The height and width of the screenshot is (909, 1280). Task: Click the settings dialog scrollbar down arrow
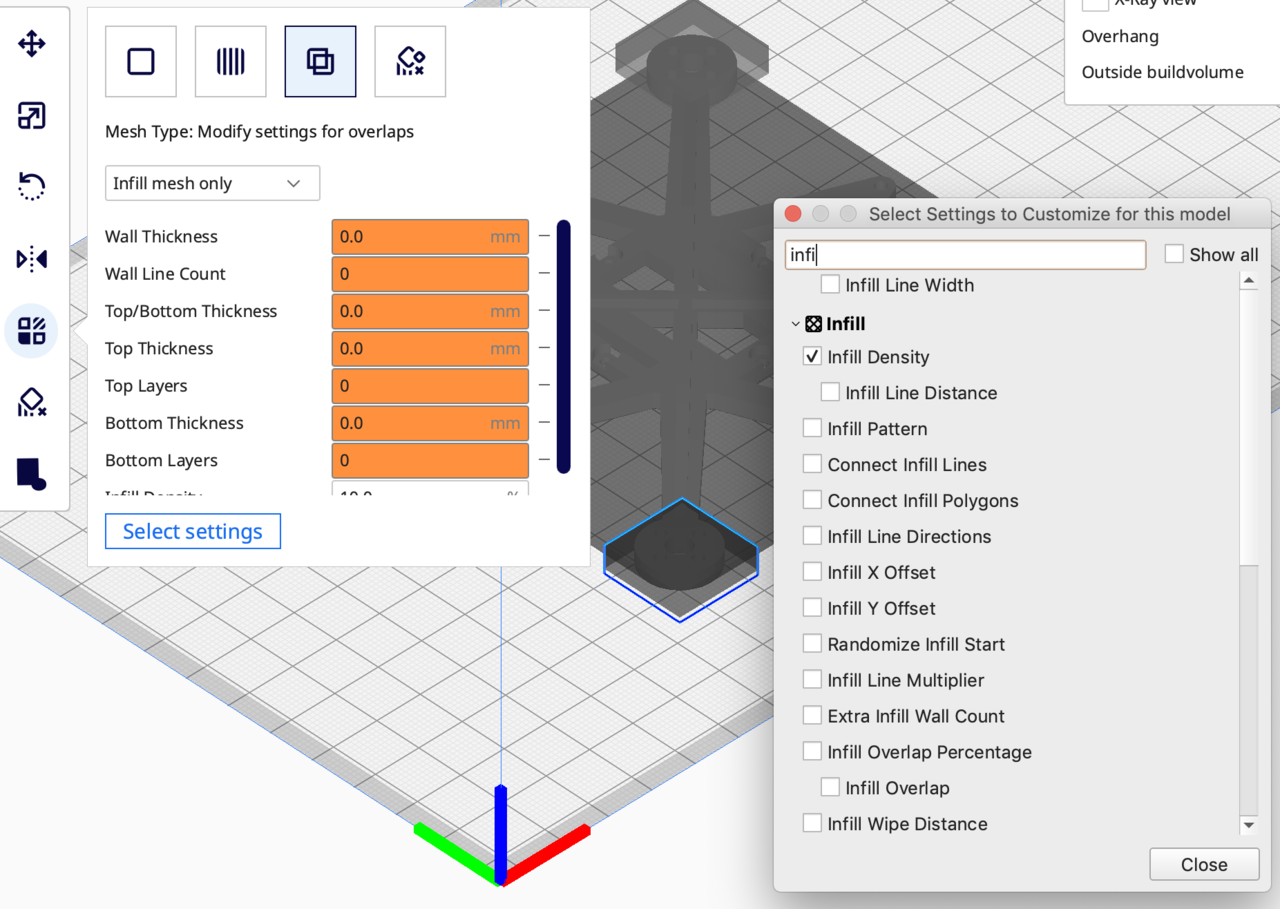pyautogui.click(x=1248, y=825)
